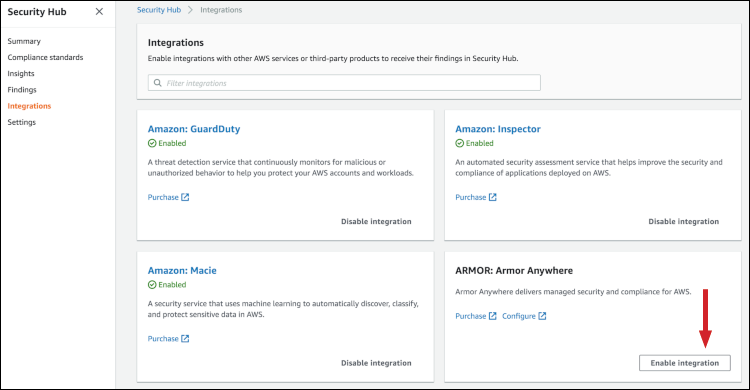
Task: Open Summary in the sidebar
Action: click(x=24, y=41)
